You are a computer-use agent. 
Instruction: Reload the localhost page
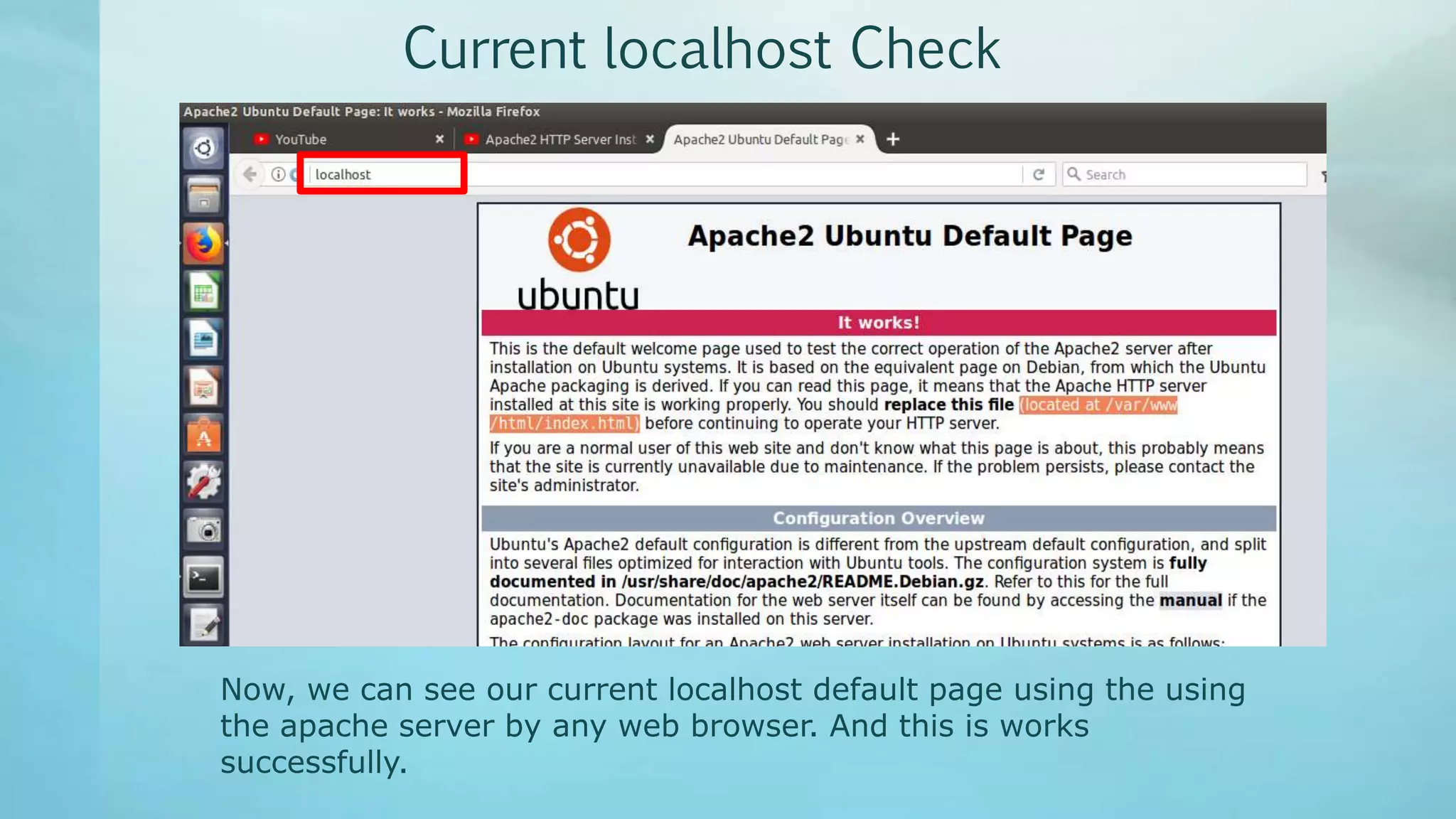pyautogui.click(x=1039, y=174)
